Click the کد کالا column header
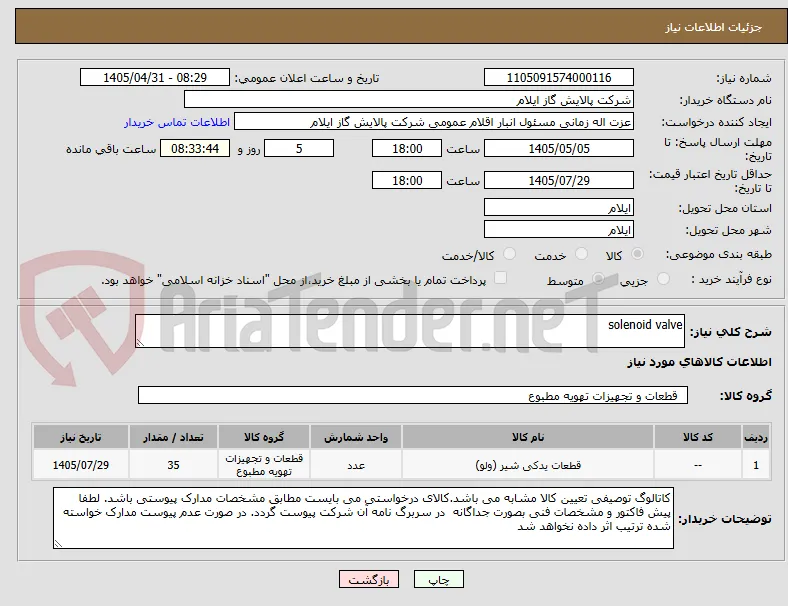This screenshot has width=788, height=606. (698, 437)
